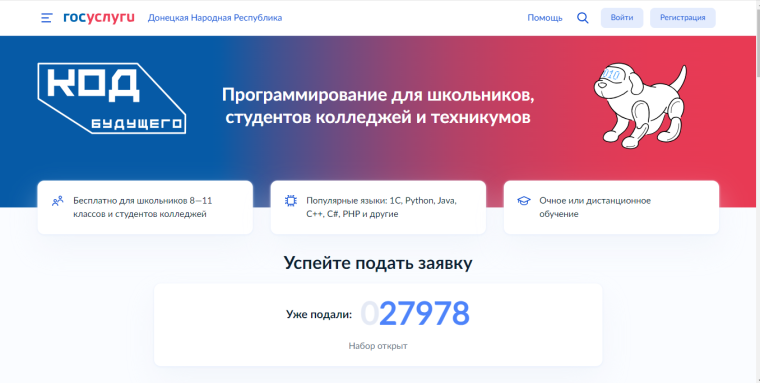
Task: Click the "Очное или дистанционное обучение" text
Action: point(595,207)
